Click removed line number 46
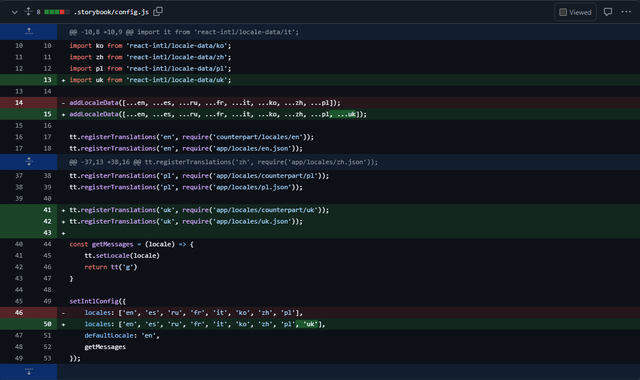 19,313
